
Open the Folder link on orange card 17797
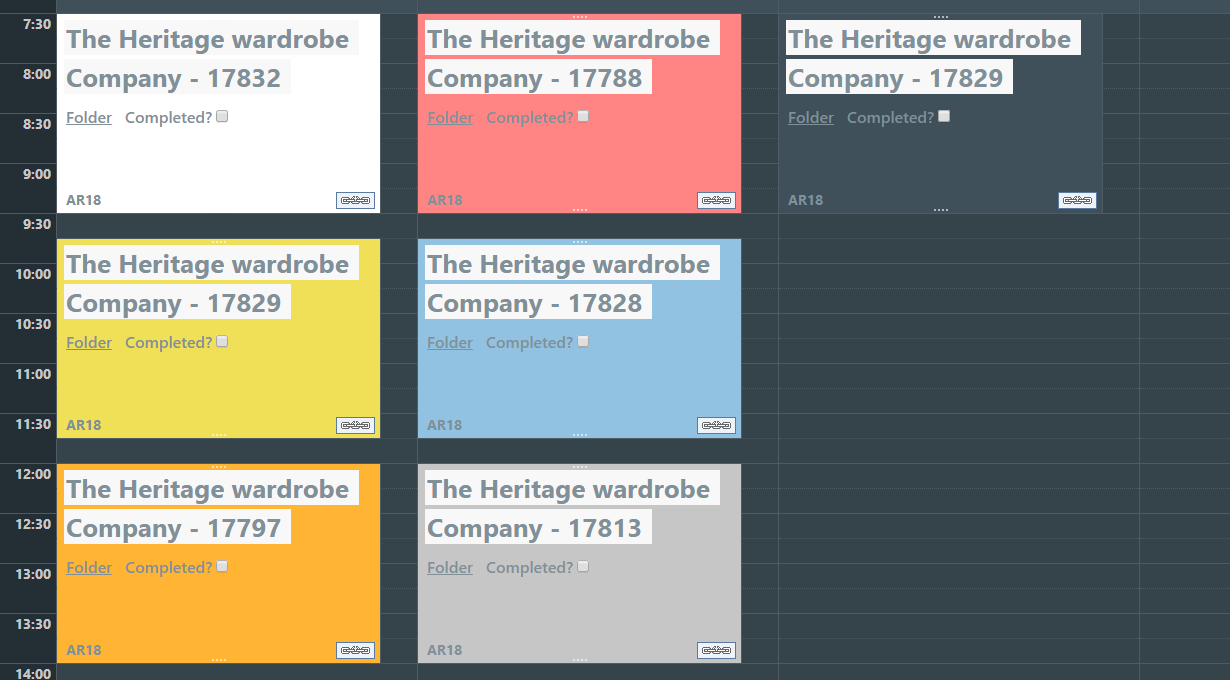[x=89, y=567]
